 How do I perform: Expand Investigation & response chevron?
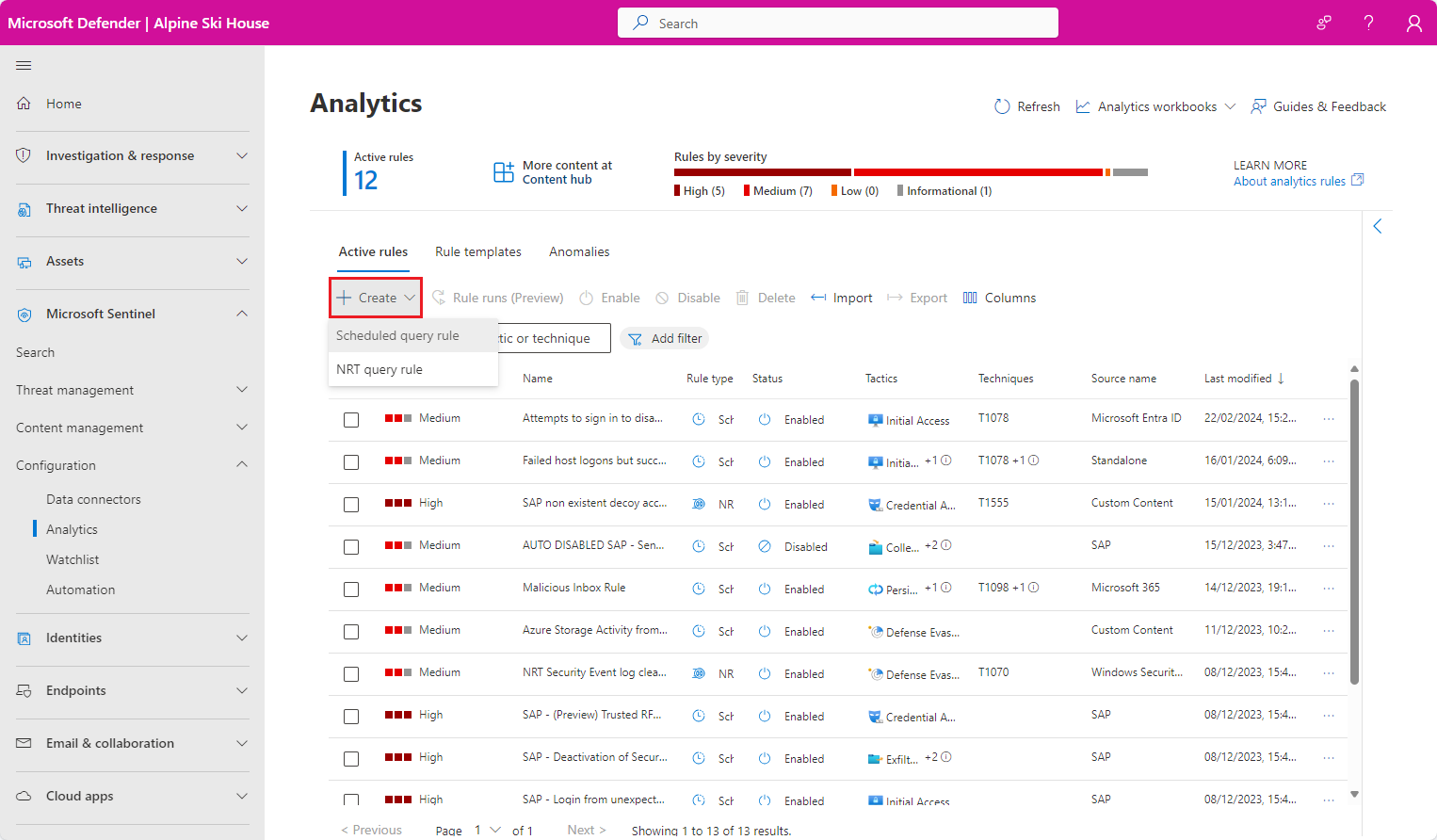[242, 155]
